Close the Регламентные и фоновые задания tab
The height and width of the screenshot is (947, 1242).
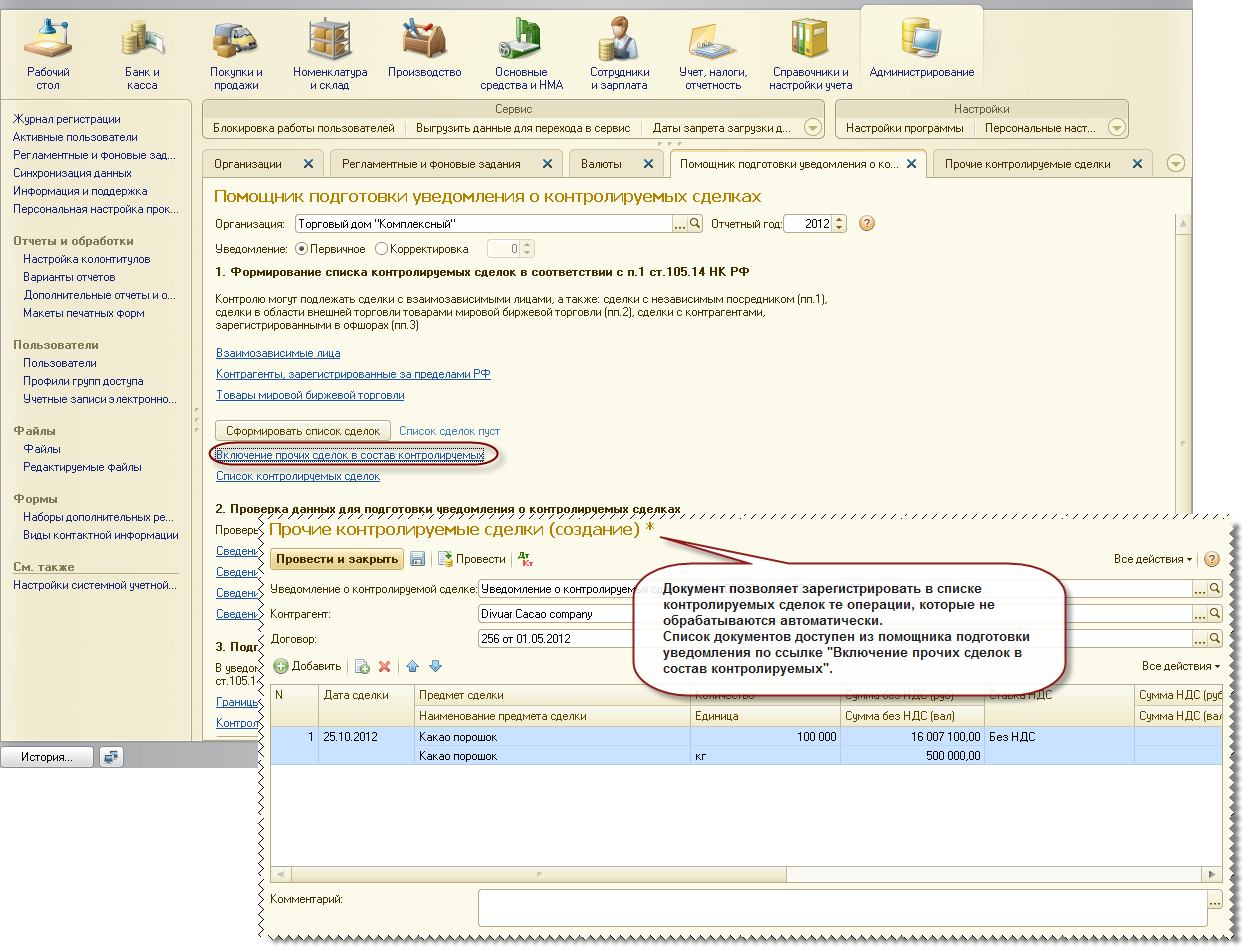click(547, 163)
